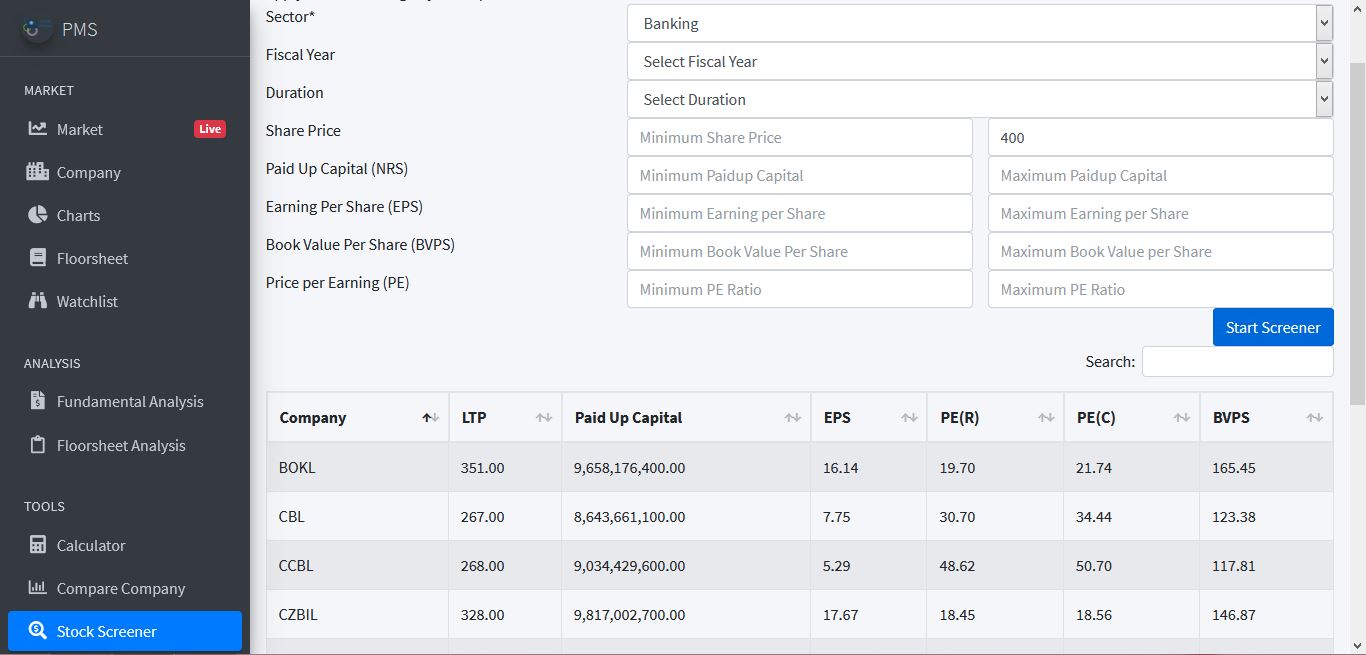
Task: Click the Company building icon
Action: click(37, 172)
